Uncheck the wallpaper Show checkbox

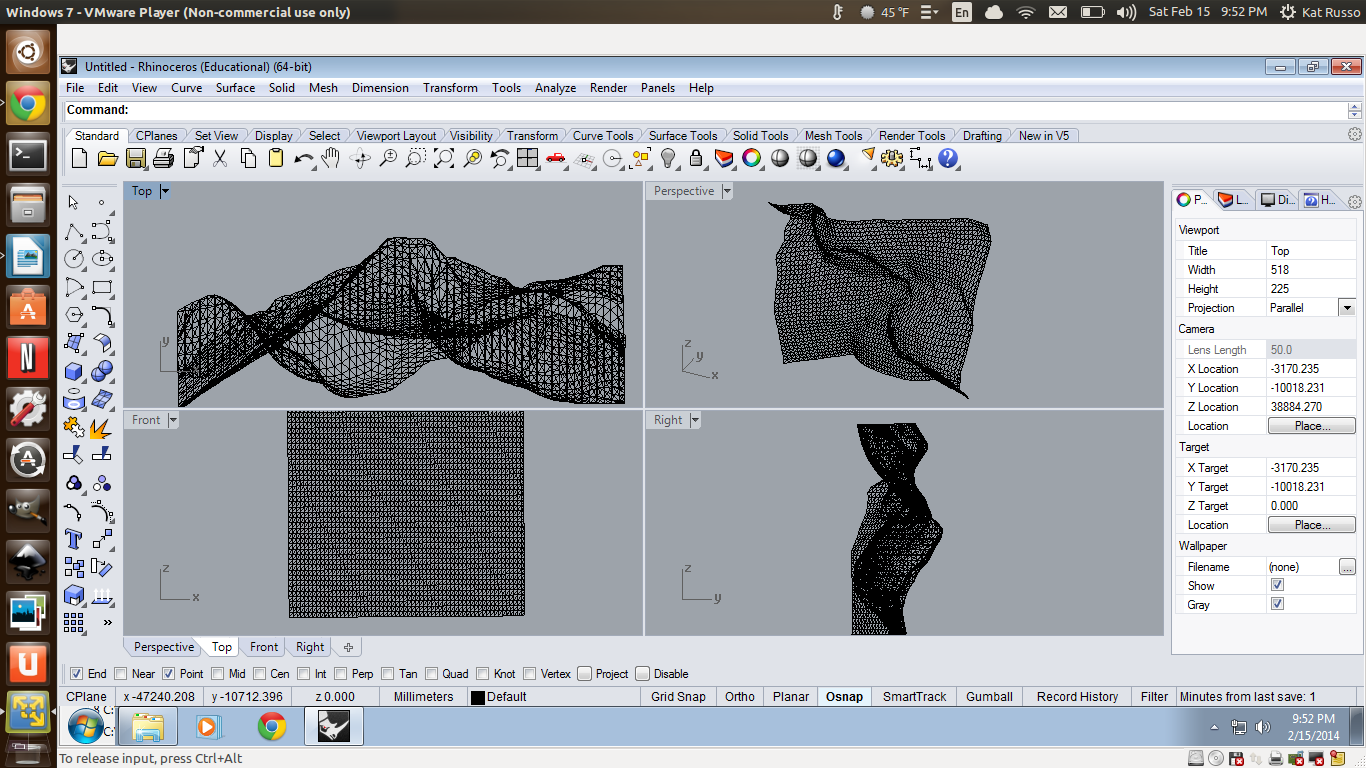click(1277, 585)
